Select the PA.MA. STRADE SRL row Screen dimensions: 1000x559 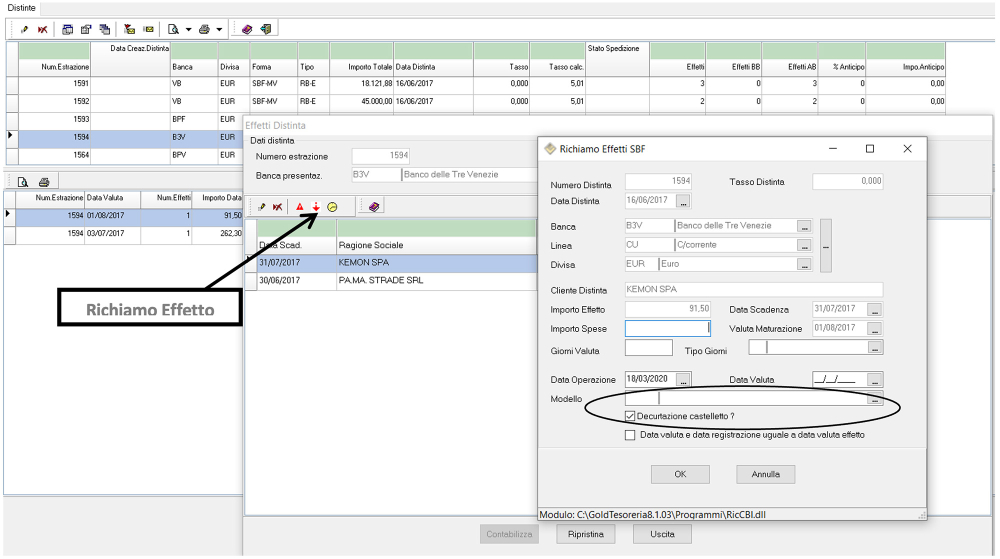pyautogui.click(x=380, y=281)
